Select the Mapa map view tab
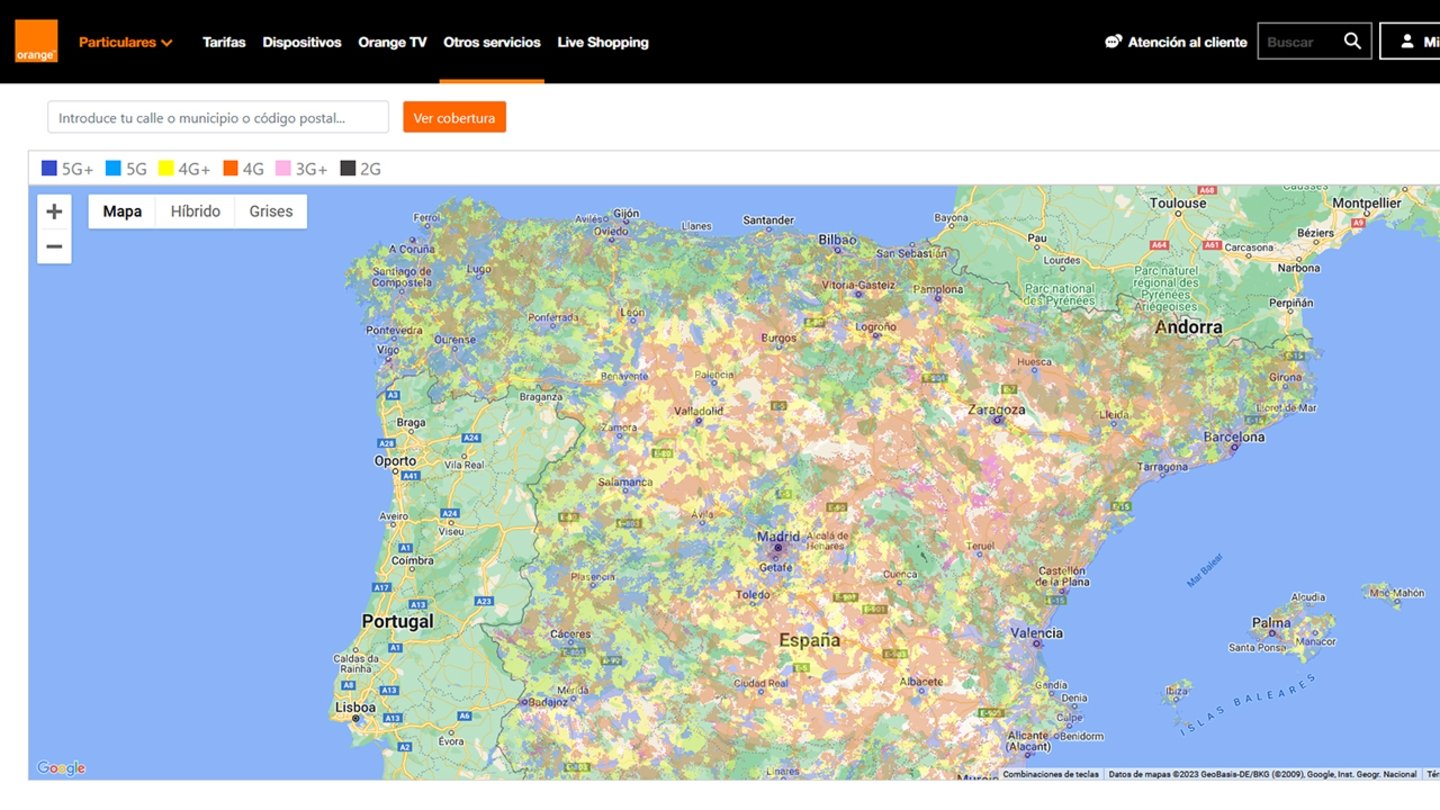 coord(122,211)
